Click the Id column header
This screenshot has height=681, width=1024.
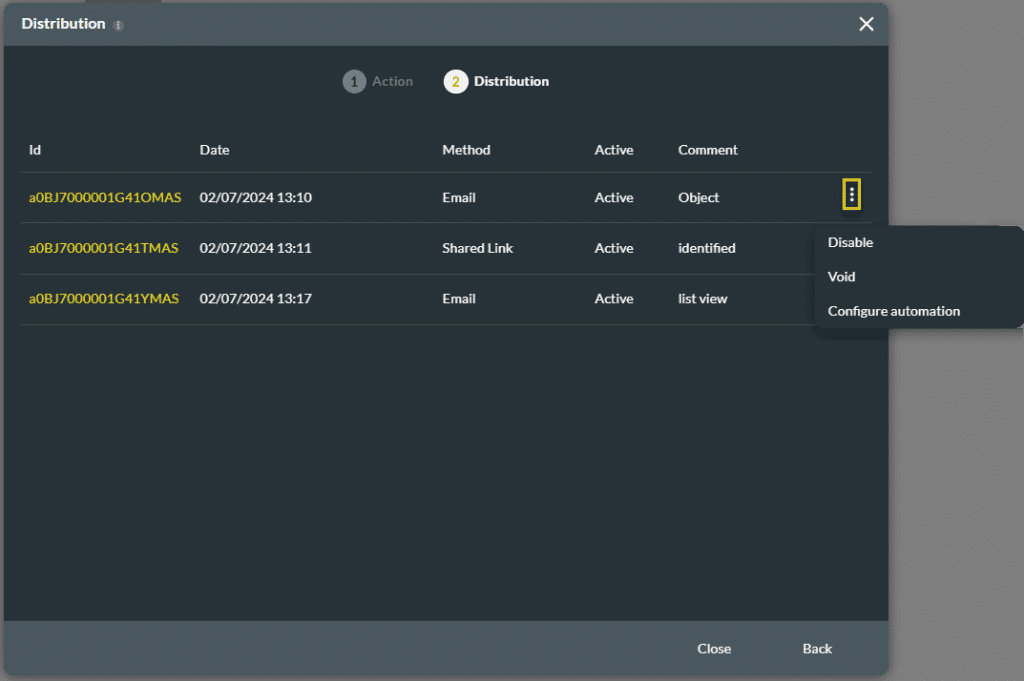point(35,150)
